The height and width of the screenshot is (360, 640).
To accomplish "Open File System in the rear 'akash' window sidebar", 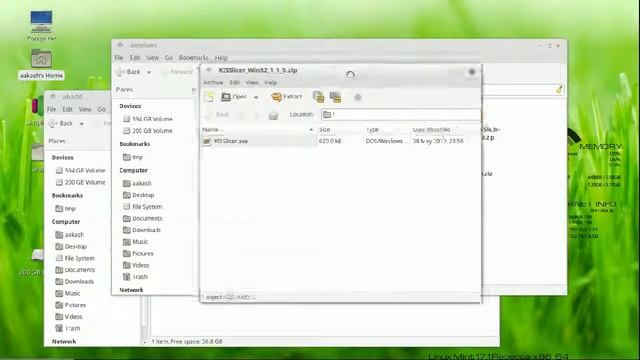I will coord(75,258).
